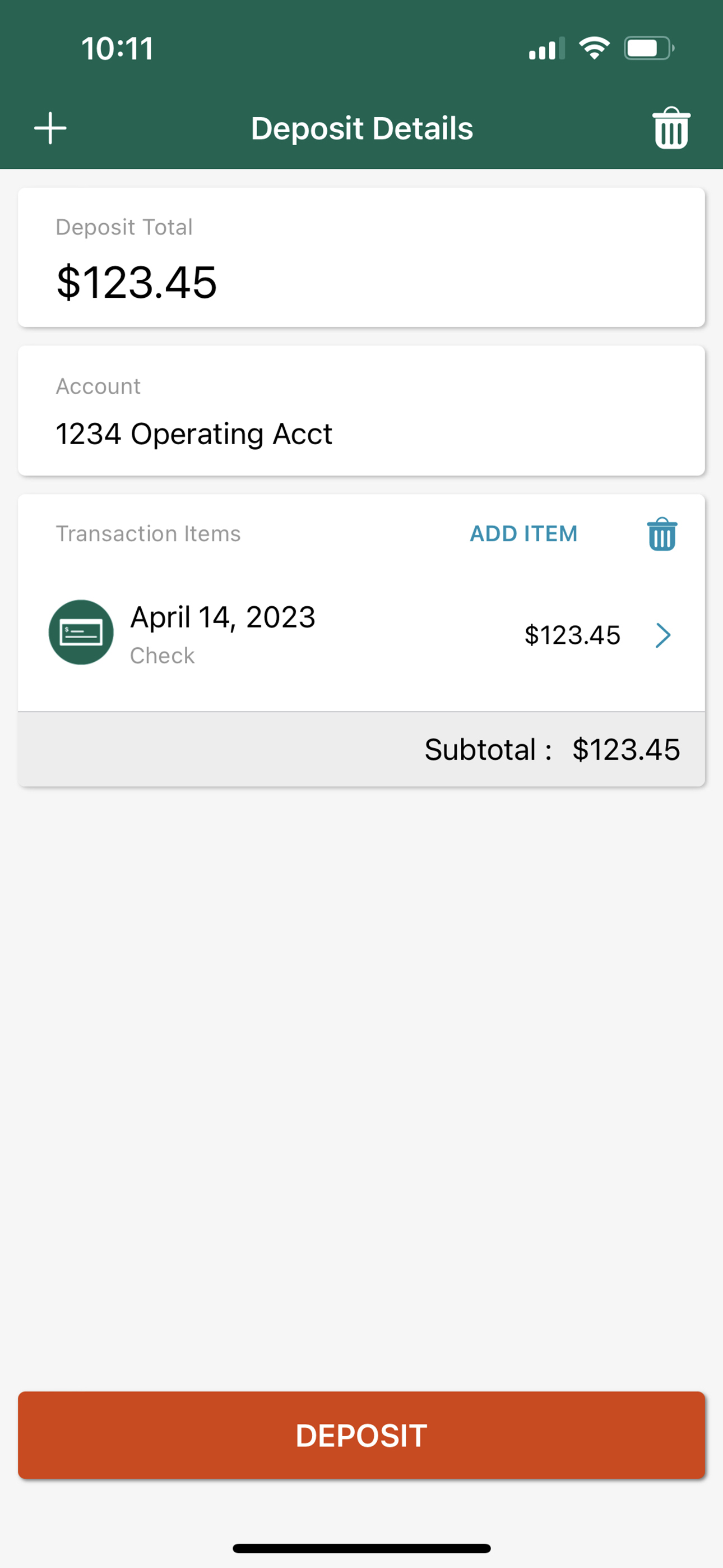This screenshot has width=723, height=1568.
Task: Tap the blue trash icon for transaction items
Action: coord(662,534)
